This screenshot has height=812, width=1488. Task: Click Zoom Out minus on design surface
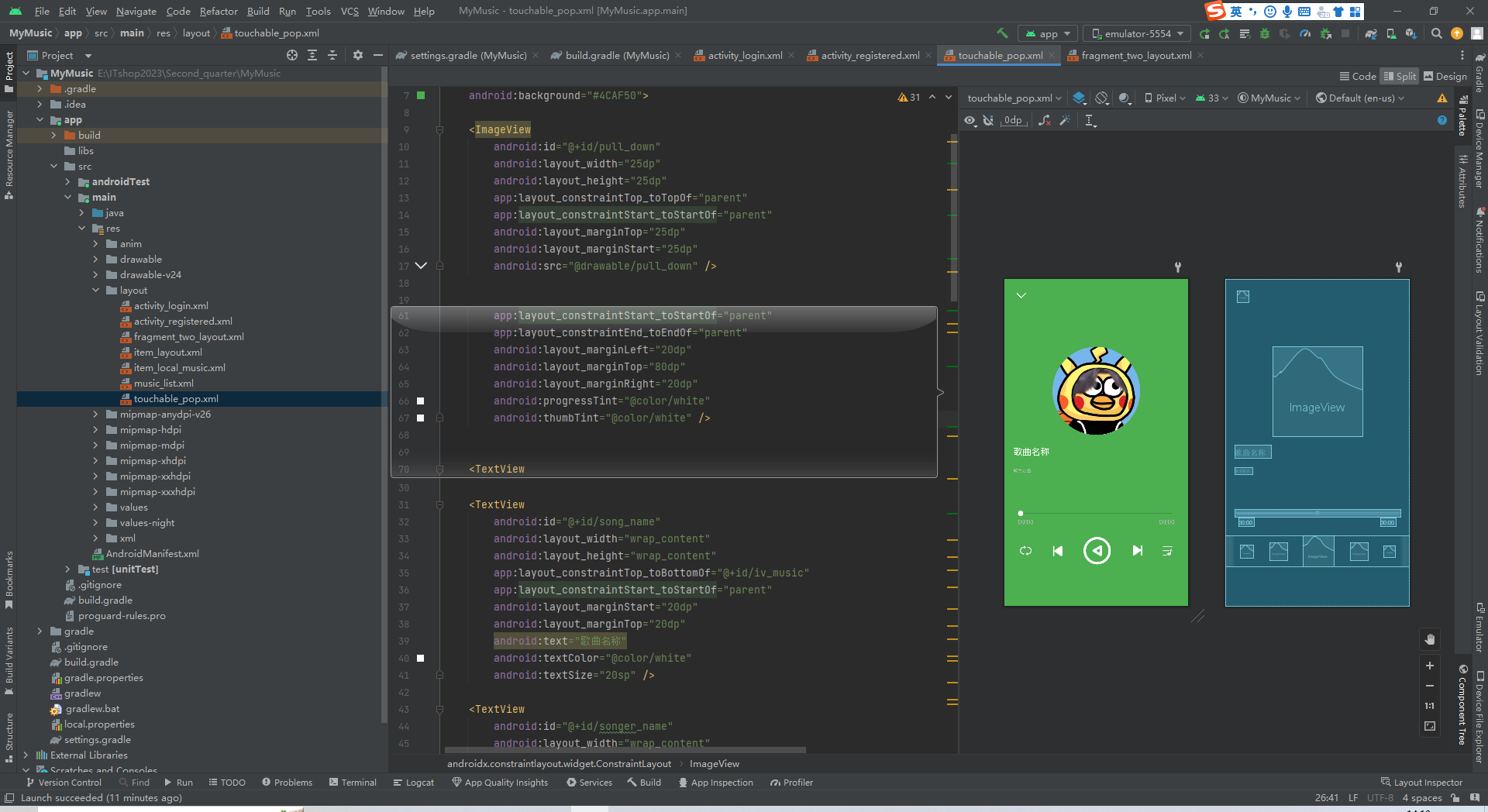pyautogui.click(x=1430, y=686)
